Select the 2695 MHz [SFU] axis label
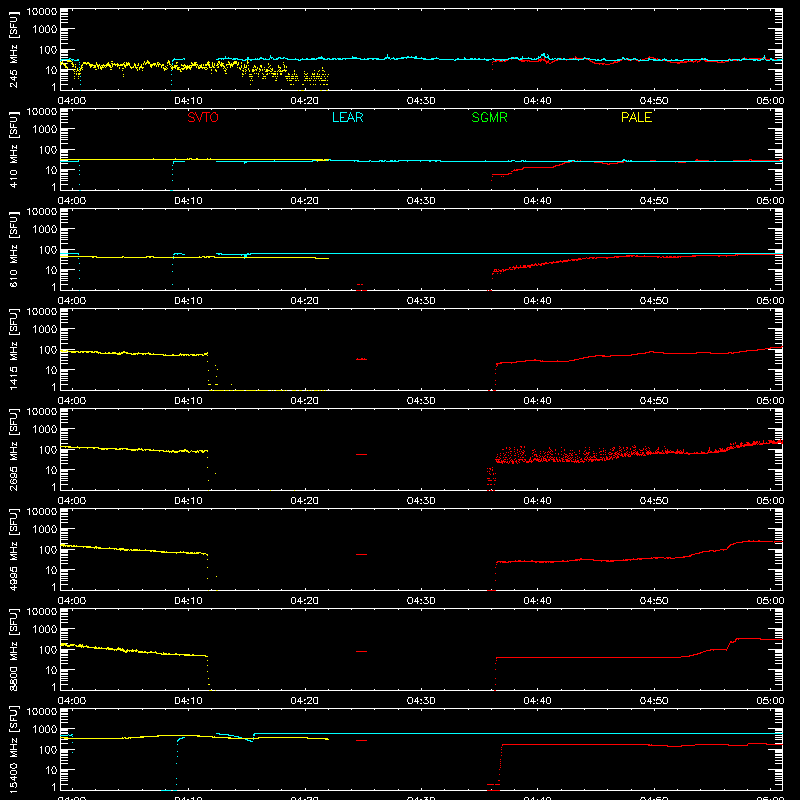 (14, 449)
